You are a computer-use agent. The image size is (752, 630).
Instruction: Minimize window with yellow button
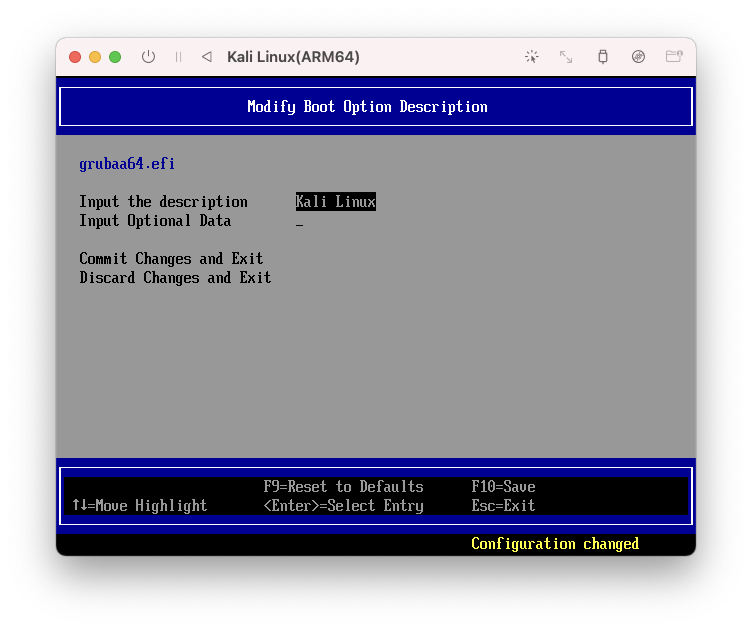tap(95, 57)
